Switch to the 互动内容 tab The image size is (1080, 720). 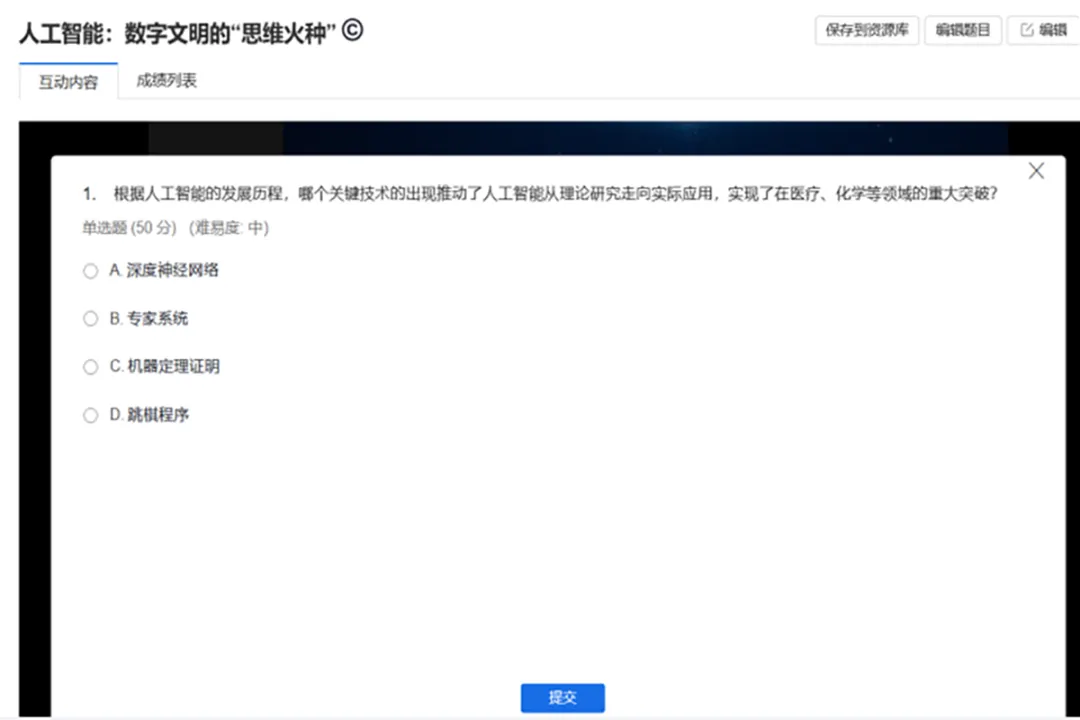click(68, 82)
